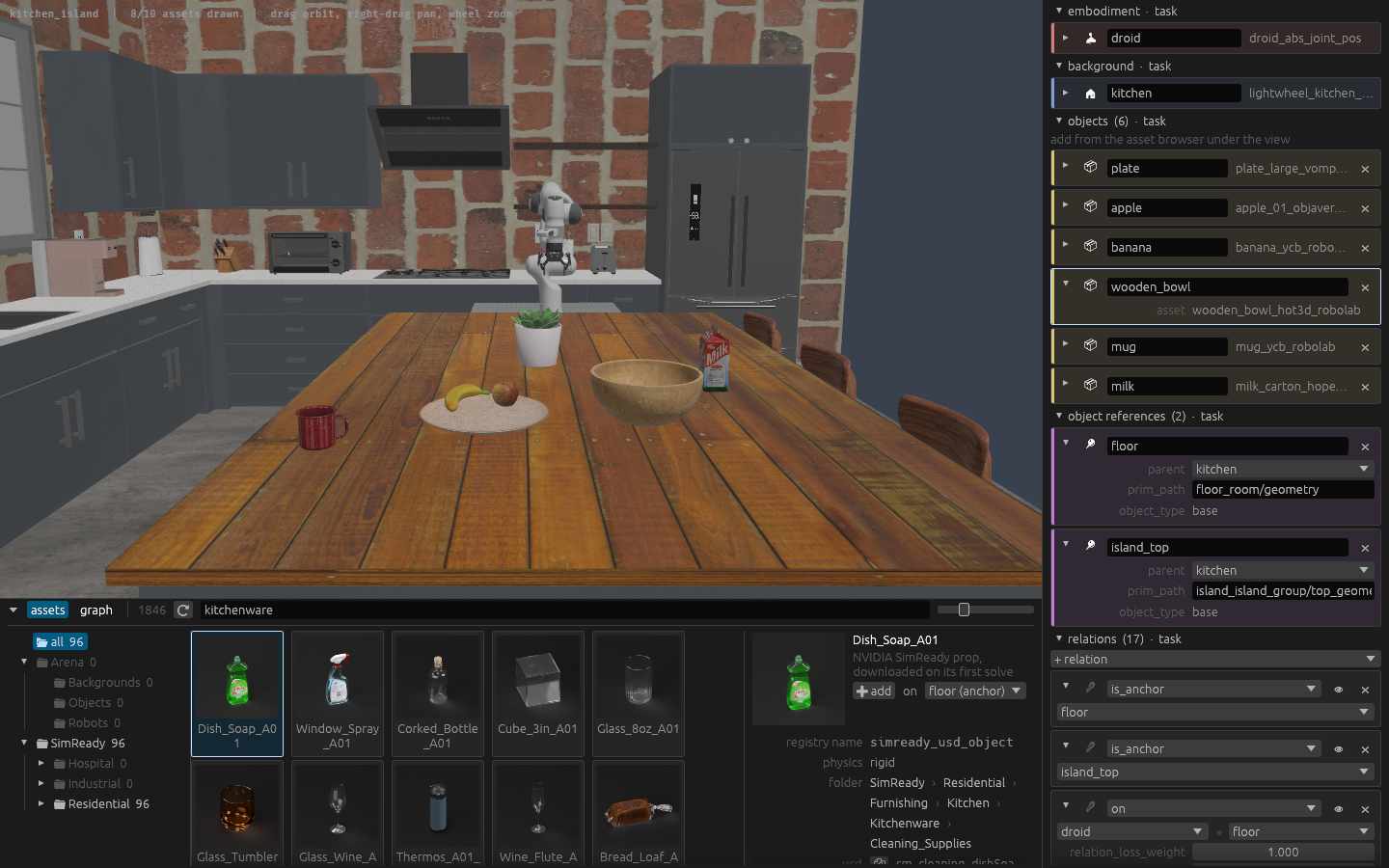Click Residential in folder breadcrumb
The height and width of the screenshot is (868, 1389).
974,782
